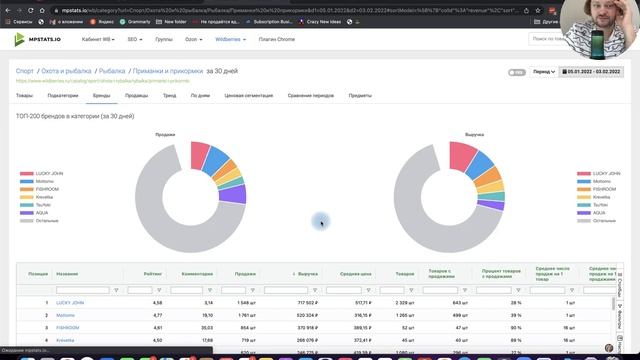Click the share icon in the address bar
The height and width of the screenshot is (360, 640).
(527, 11)
